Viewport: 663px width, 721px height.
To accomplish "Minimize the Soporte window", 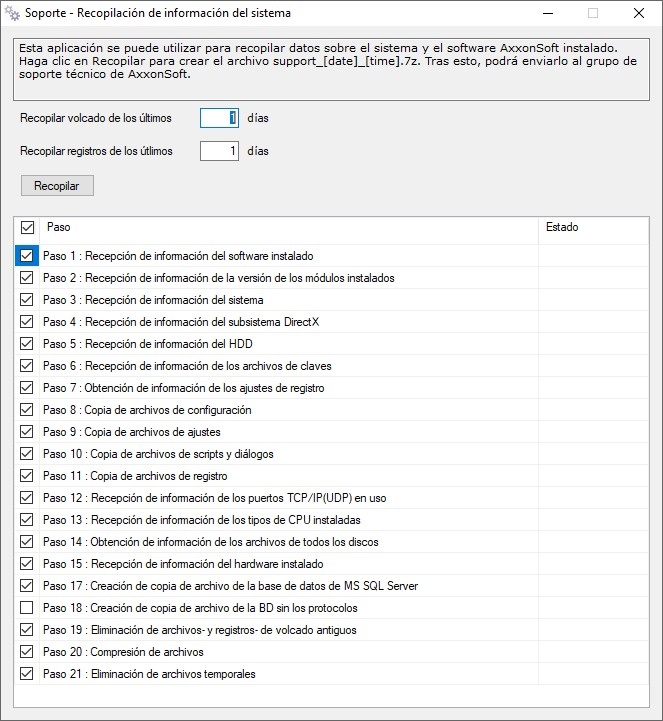I will [x=547, y=13].
